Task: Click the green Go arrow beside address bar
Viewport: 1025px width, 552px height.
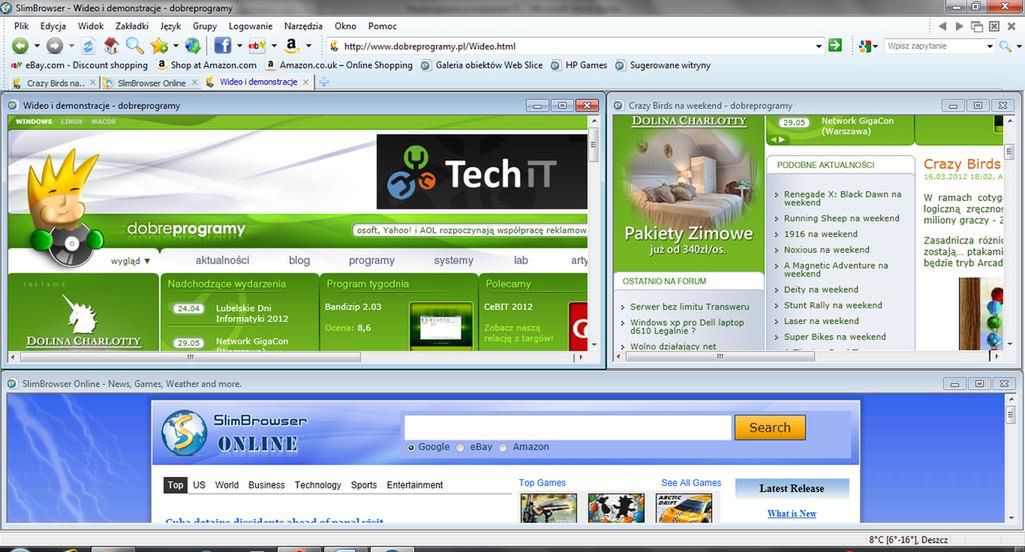Action: coord(835,45)
